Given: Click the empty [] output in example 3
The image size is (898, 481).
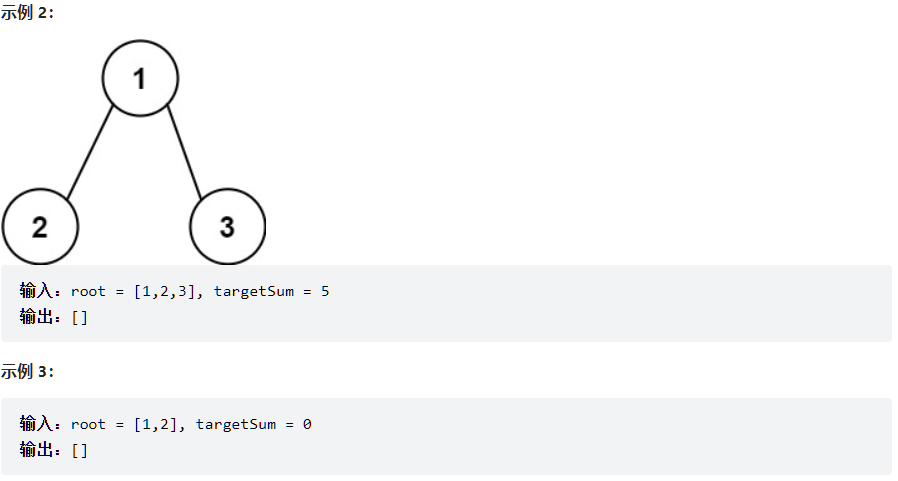Looking at the screenshot, I should 80,451.
